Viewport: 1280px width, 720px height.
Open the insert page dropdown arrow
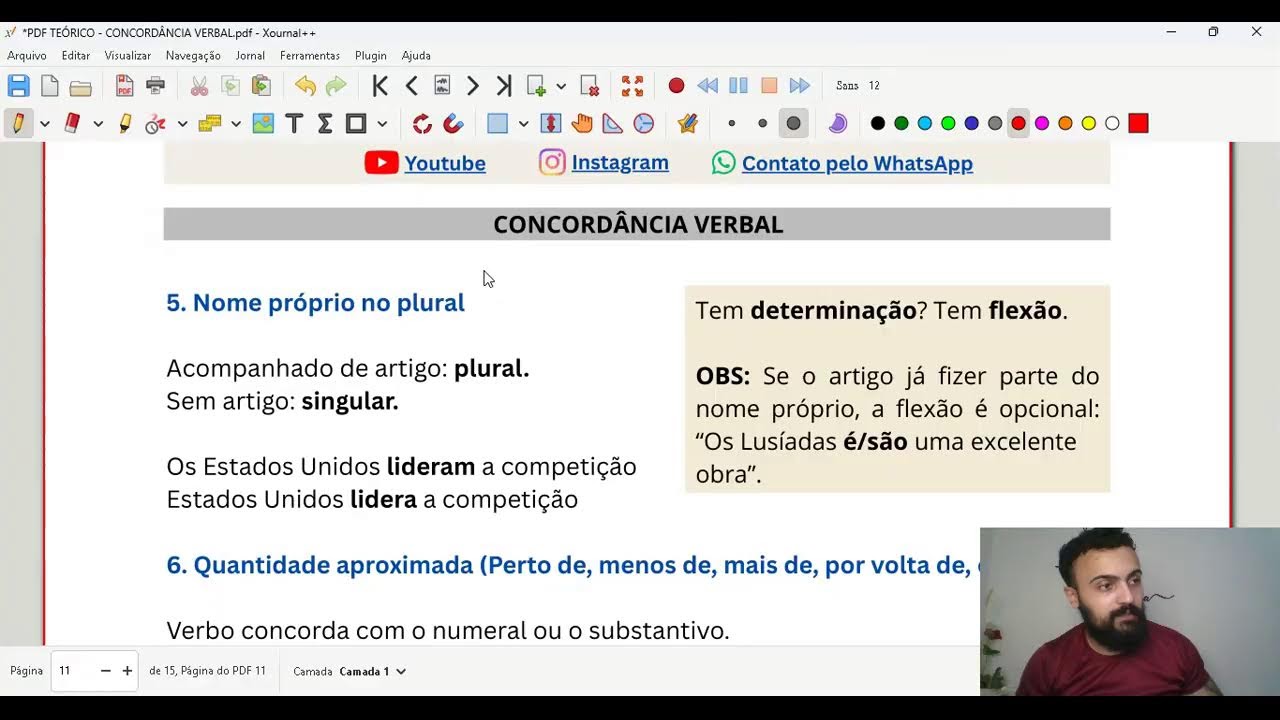pos(561,86)
